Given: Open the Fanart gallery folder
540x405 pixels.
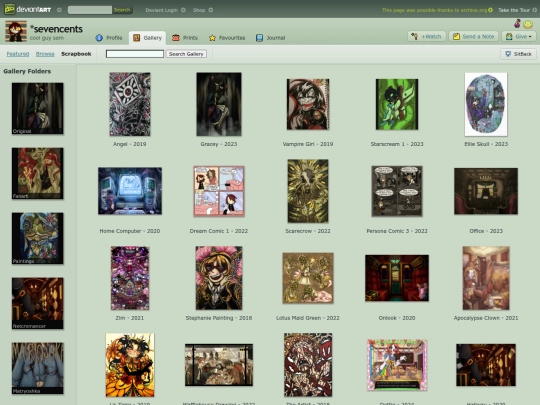Looking at the screenshot, I should pos(38,173).
